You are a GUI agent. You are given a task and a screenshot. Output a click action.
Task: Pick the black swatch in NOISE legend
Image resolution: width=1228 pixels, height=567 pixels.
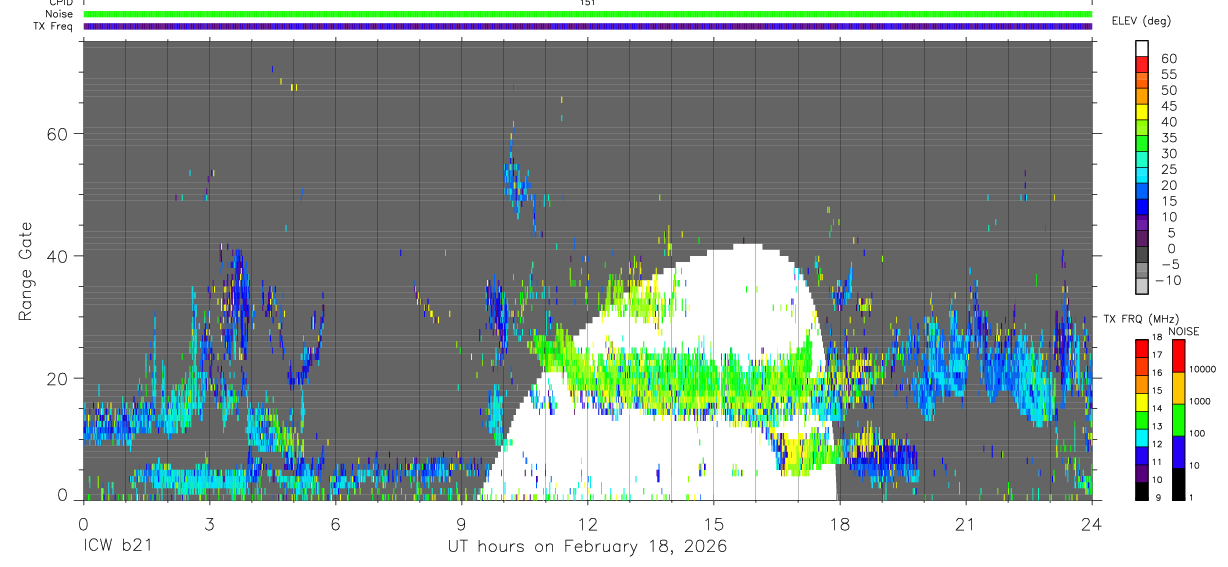(1178, 484)
